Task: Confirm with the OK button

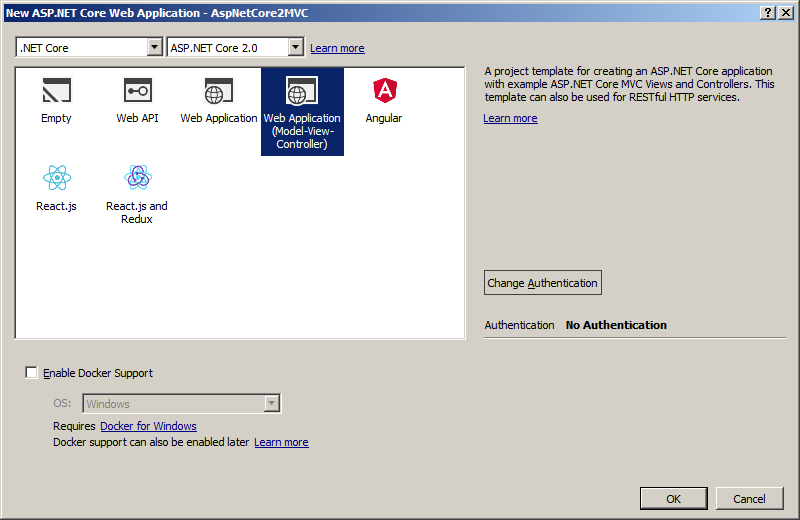Action: 673,499
